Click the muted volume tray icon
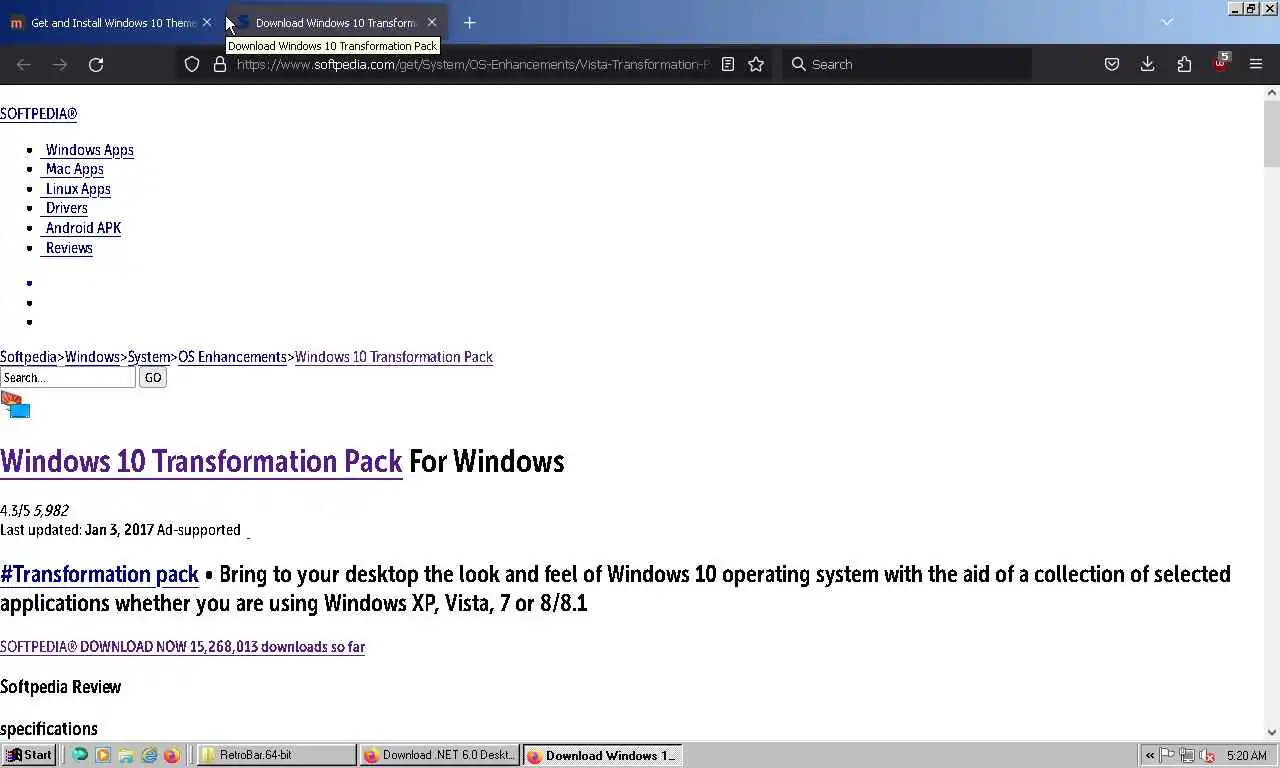Image resolution: width=1280 pixels, height=768 pixels. (x=1207, y=755)
